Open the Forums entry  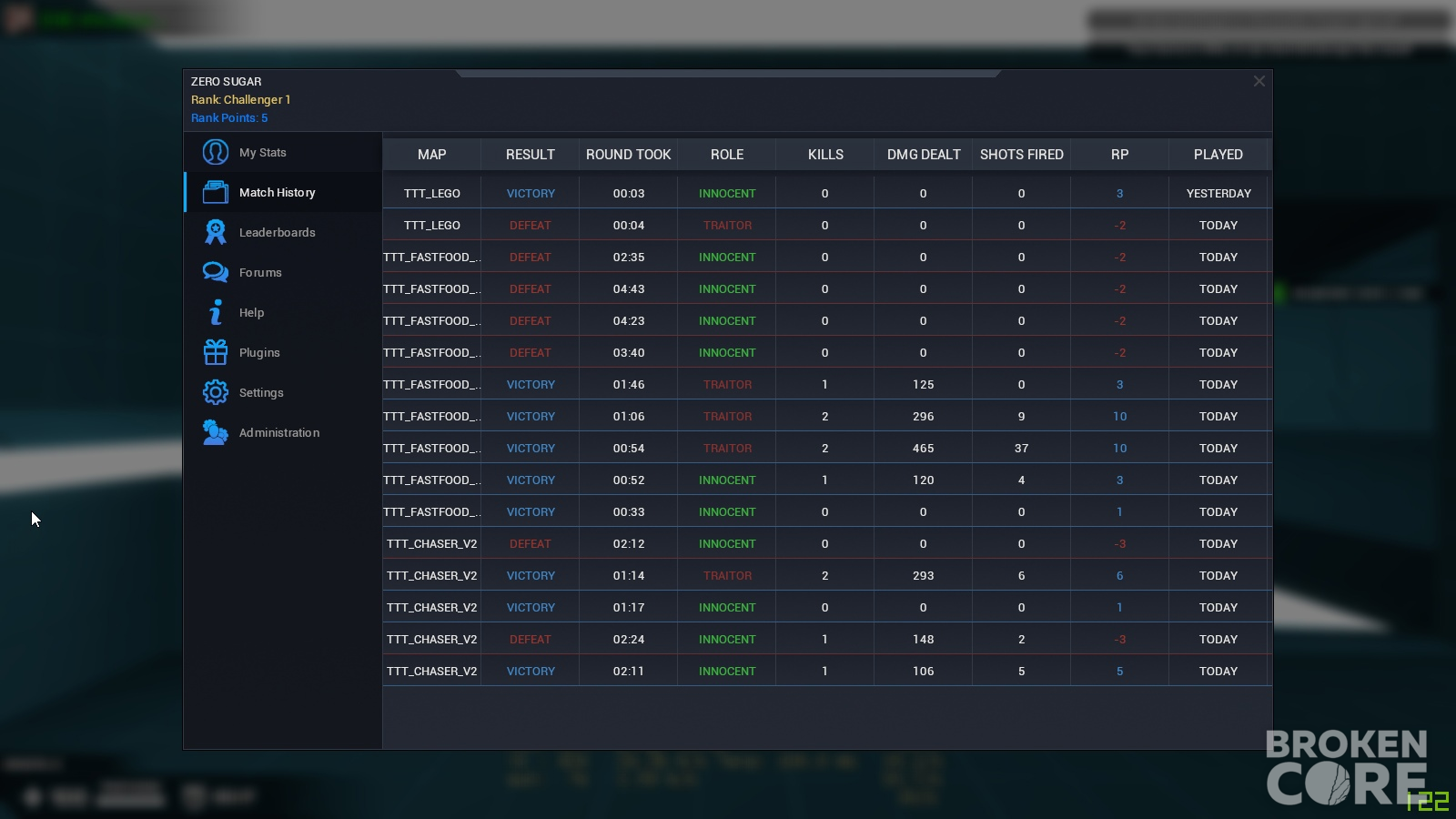260,273
